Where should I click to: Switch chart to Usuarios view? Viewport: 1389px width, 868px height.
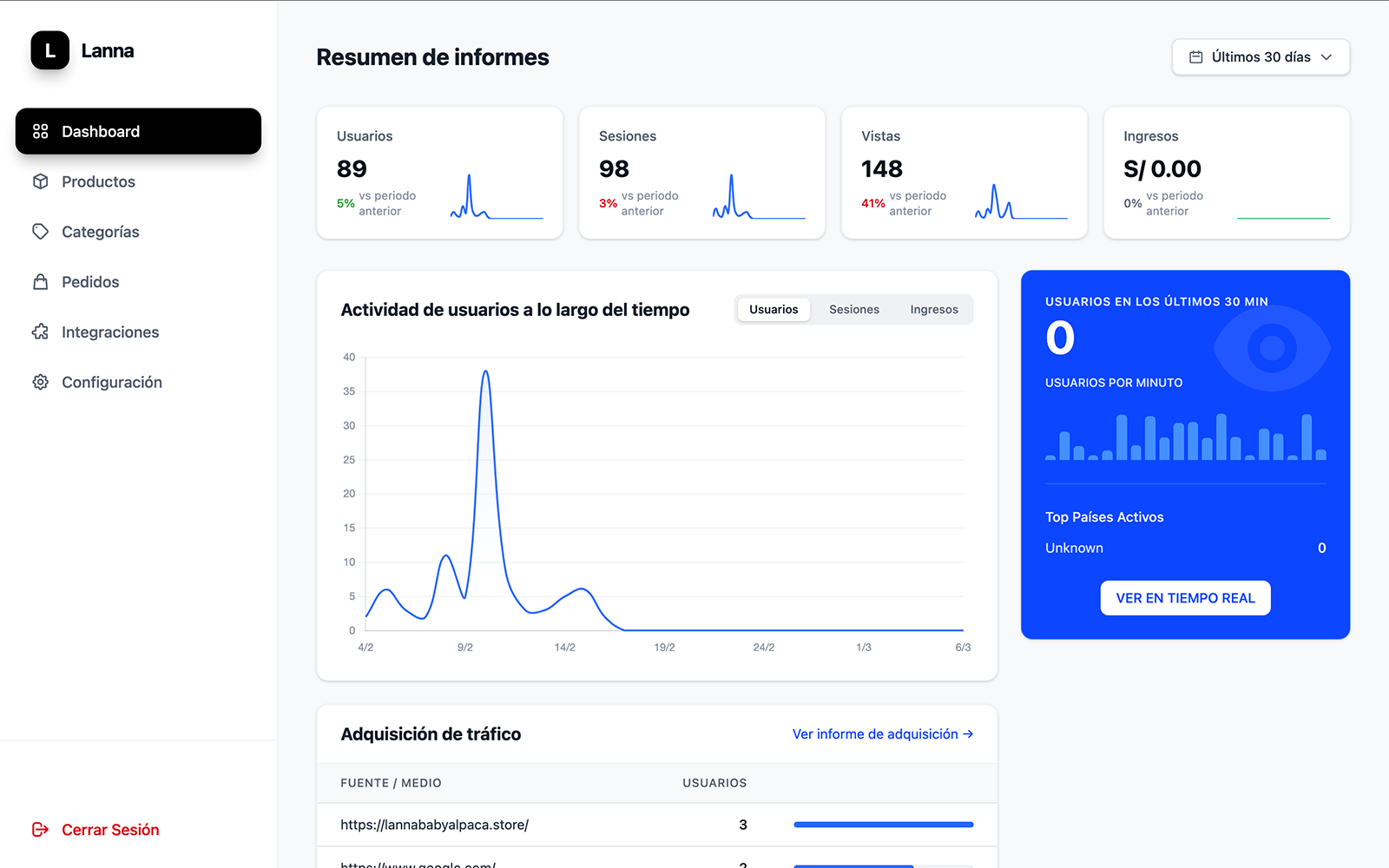773,310
